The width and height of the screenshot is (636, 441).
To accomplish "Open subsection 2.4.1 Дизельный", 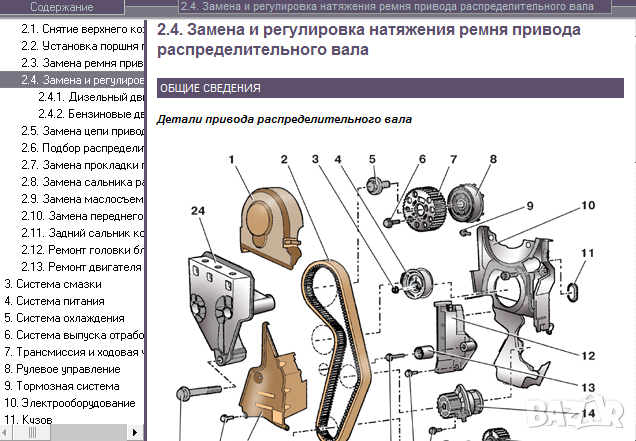I will pyautogui.click(x=92, y=97).
